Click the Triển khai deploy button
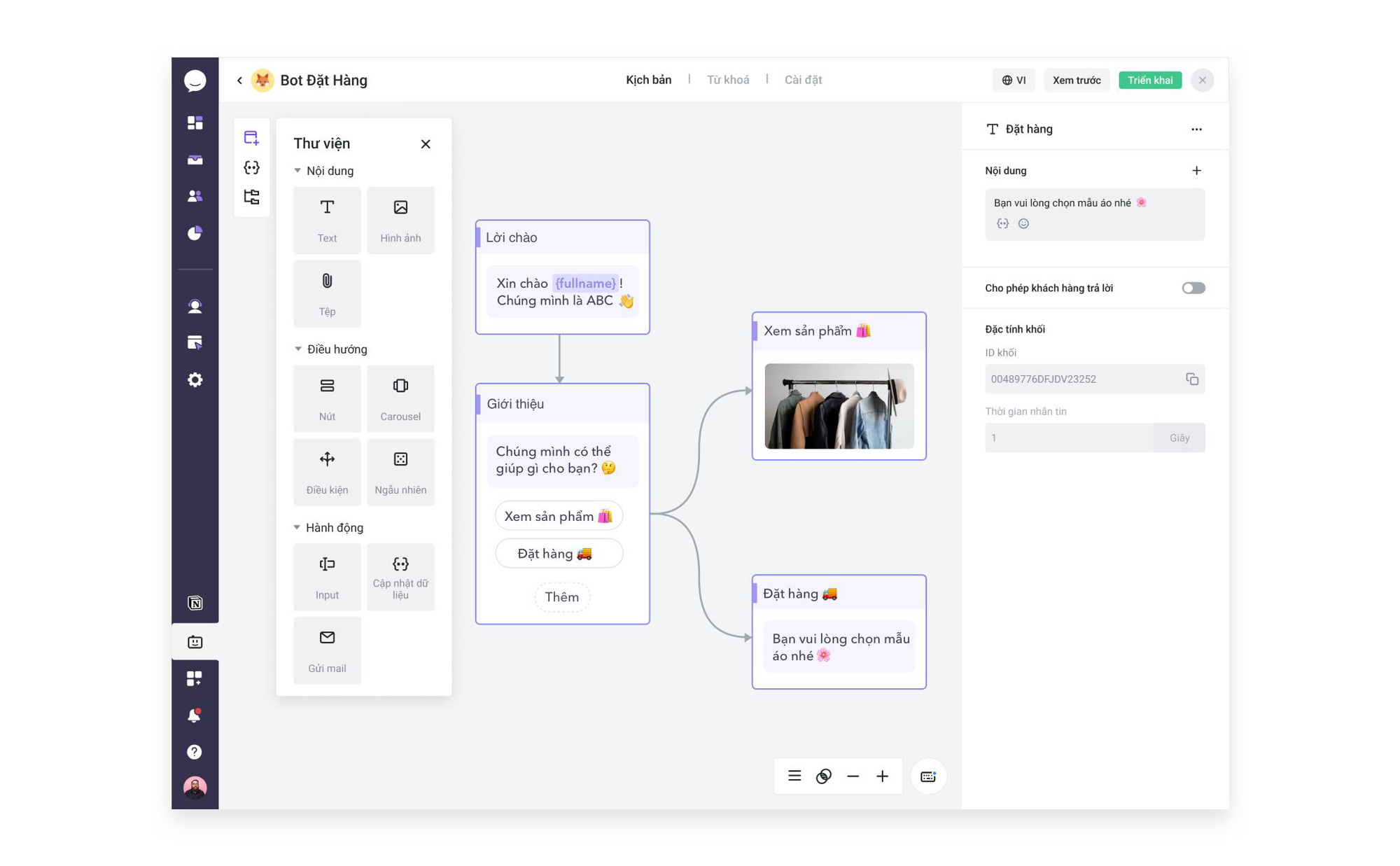Viewport: 1400px width, 866px height. [1149, 80]
